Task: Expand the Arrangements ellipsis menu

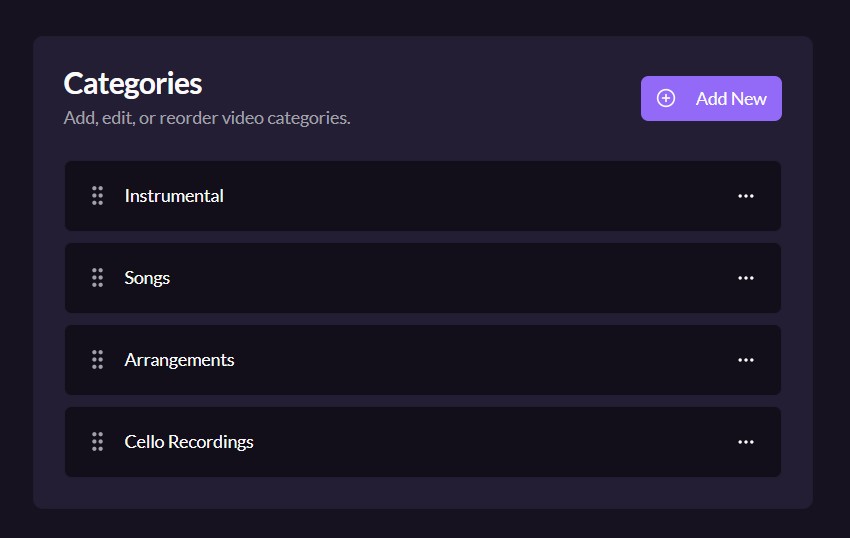Action: point(745,360)
